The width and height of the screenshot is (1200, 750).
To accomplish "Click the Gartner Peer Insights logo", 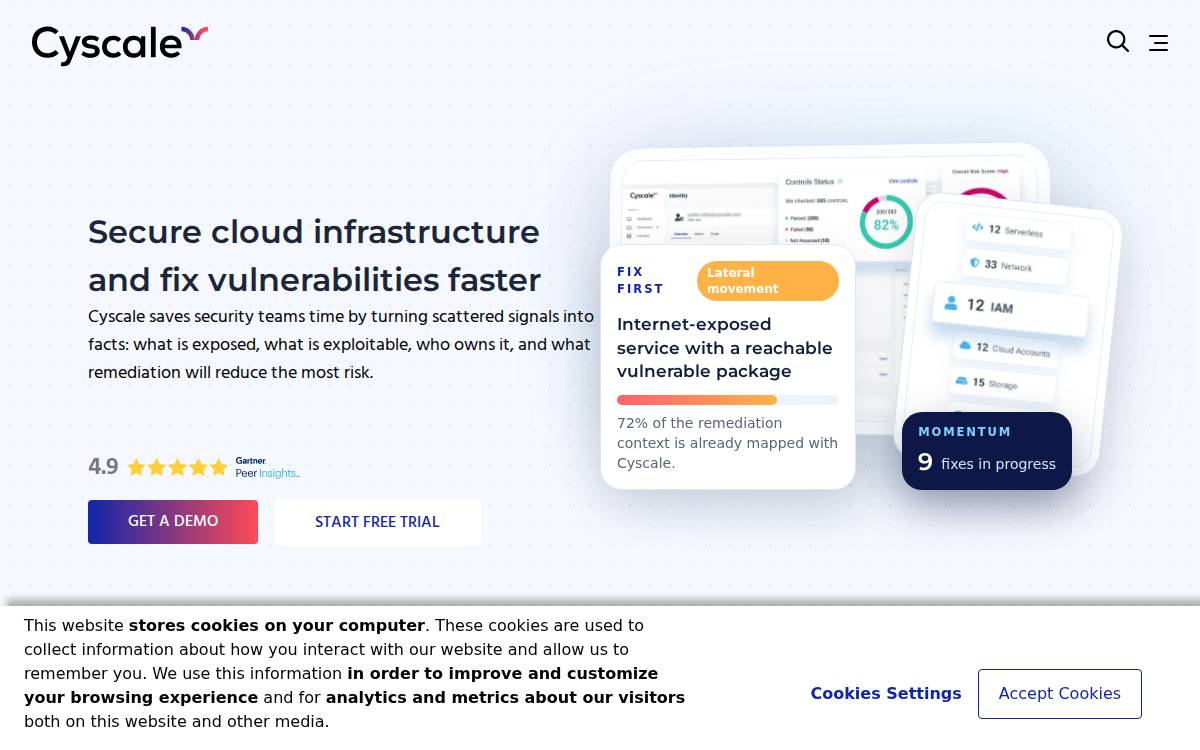I will [x=267, y=467].
